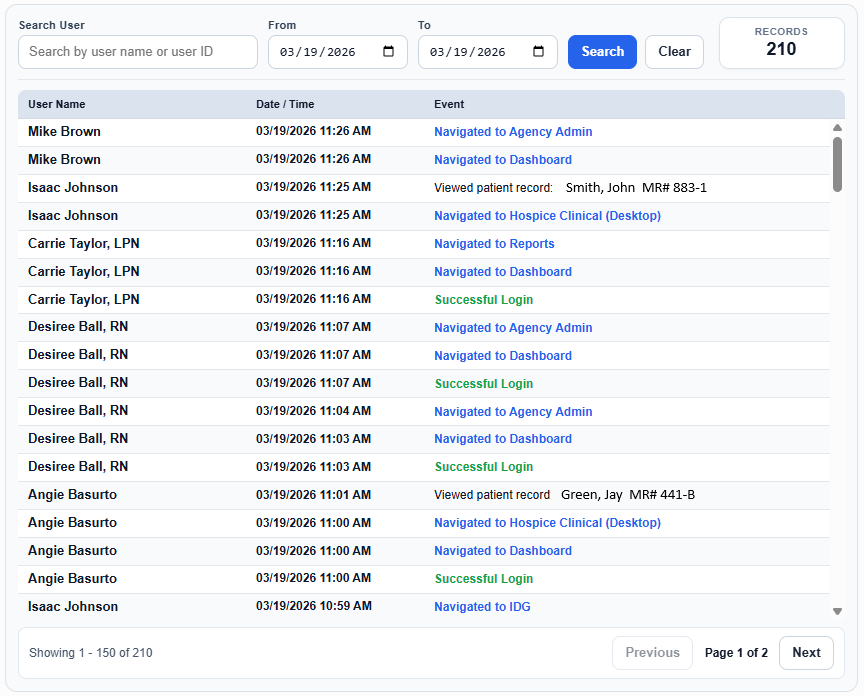The width and height of the screenshot is (864, 696).
Task: Click Desiree Ball's 11:07 AM Successful Login
Action: point(484,384)
